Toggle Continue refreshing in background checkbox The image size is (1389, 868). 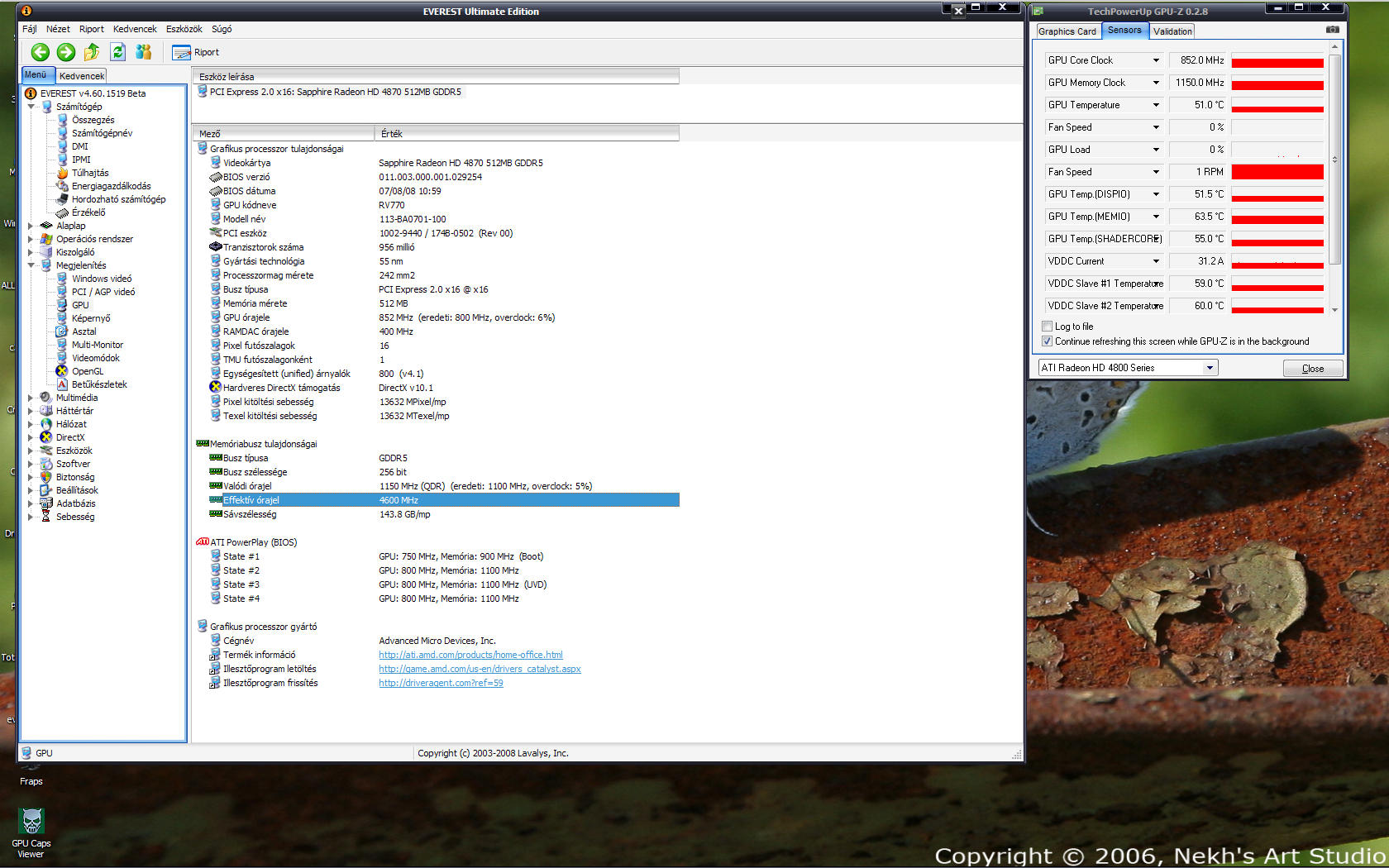click(1047, 341)
